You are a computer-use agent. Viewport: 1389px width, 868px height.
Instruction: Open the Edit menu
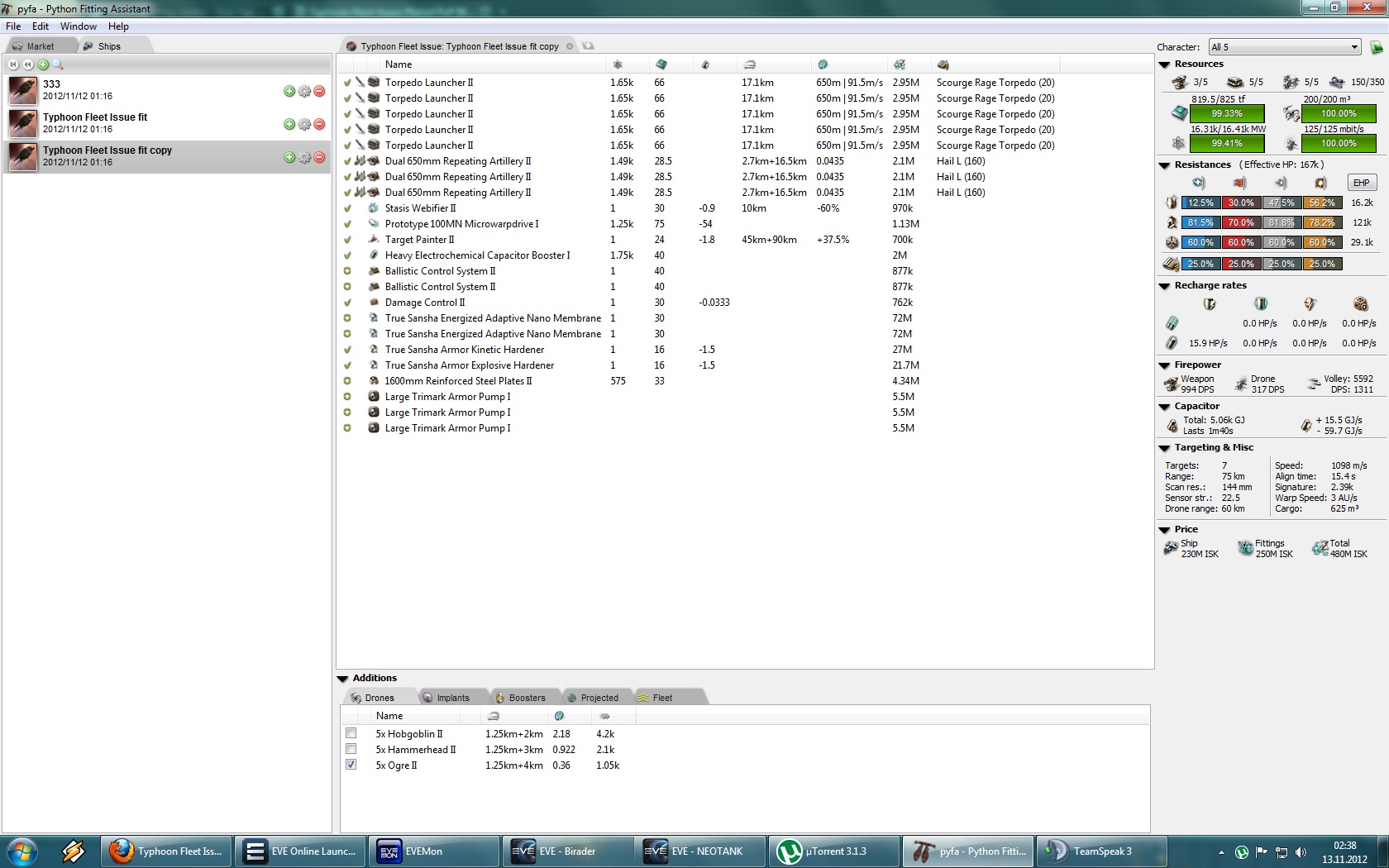(41, 26)
